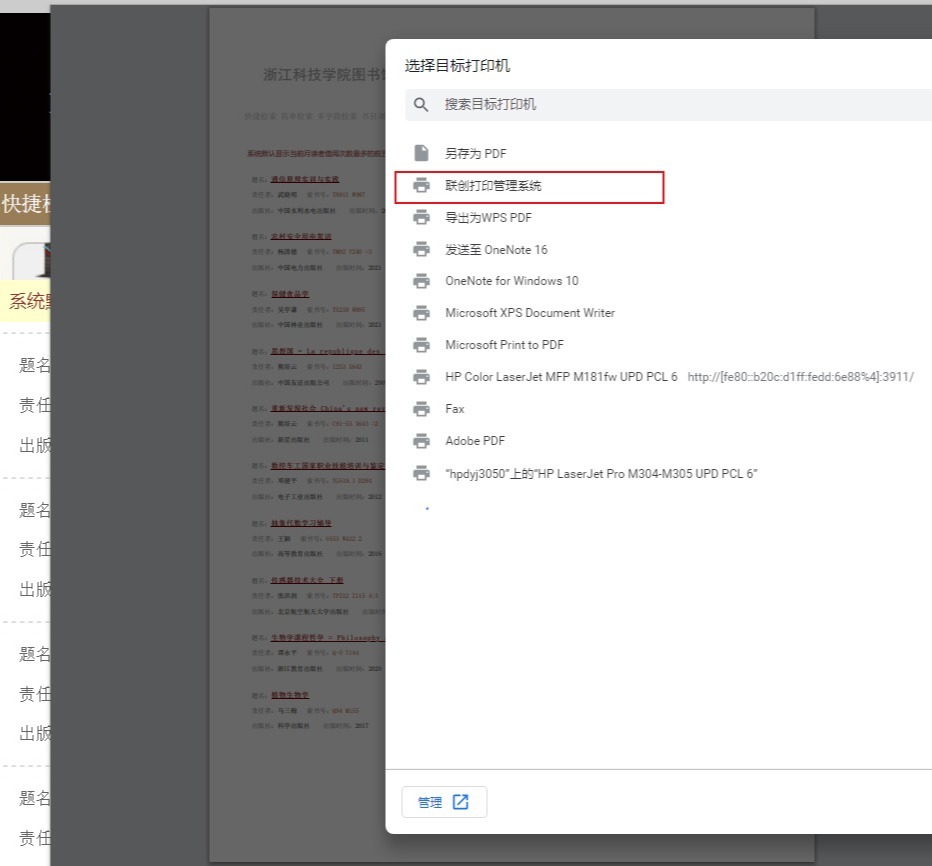
Task: Pick Microsoft XPS Document Writer
Action: pyautogui.click(x=529, y=313)
